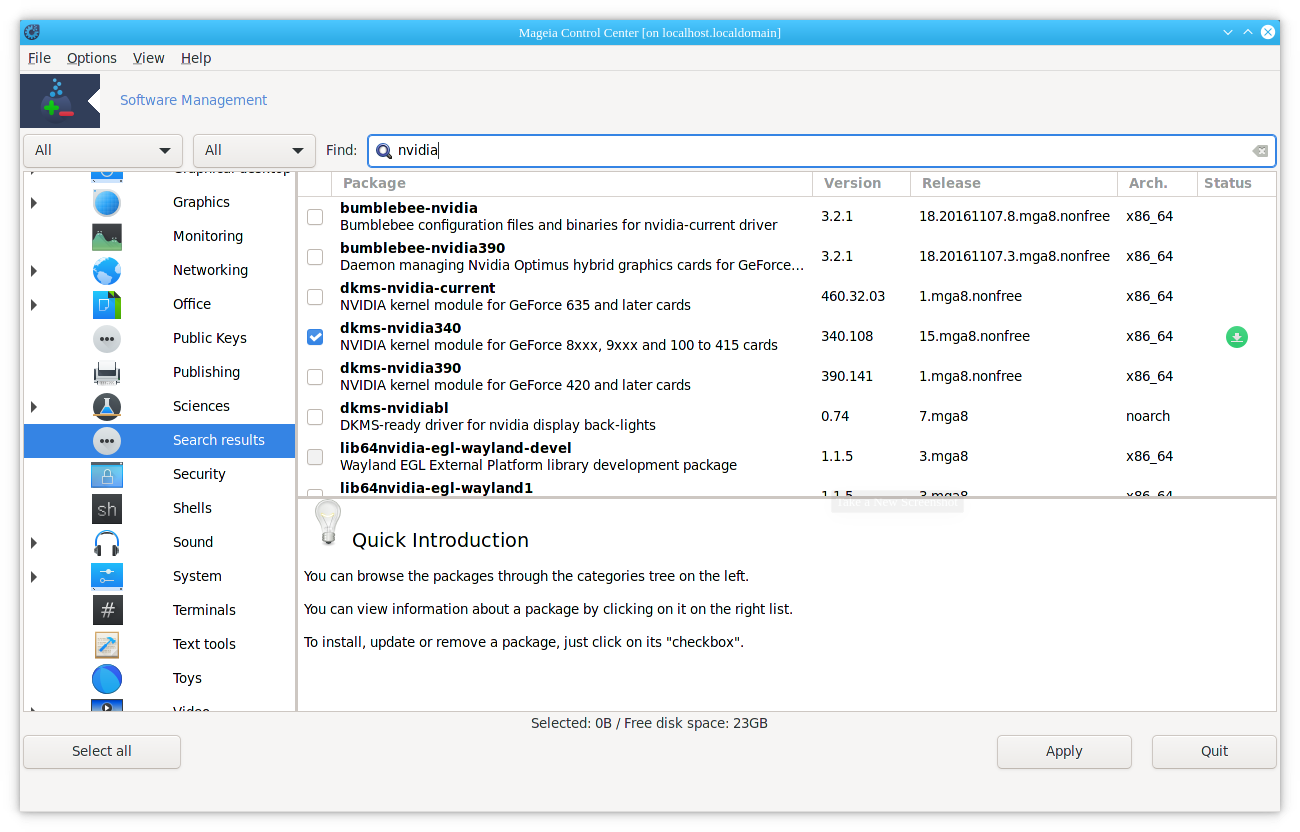Click the Toys category icon
The width and height of the screenshot is (1300, 832).
tap(107, 679)
